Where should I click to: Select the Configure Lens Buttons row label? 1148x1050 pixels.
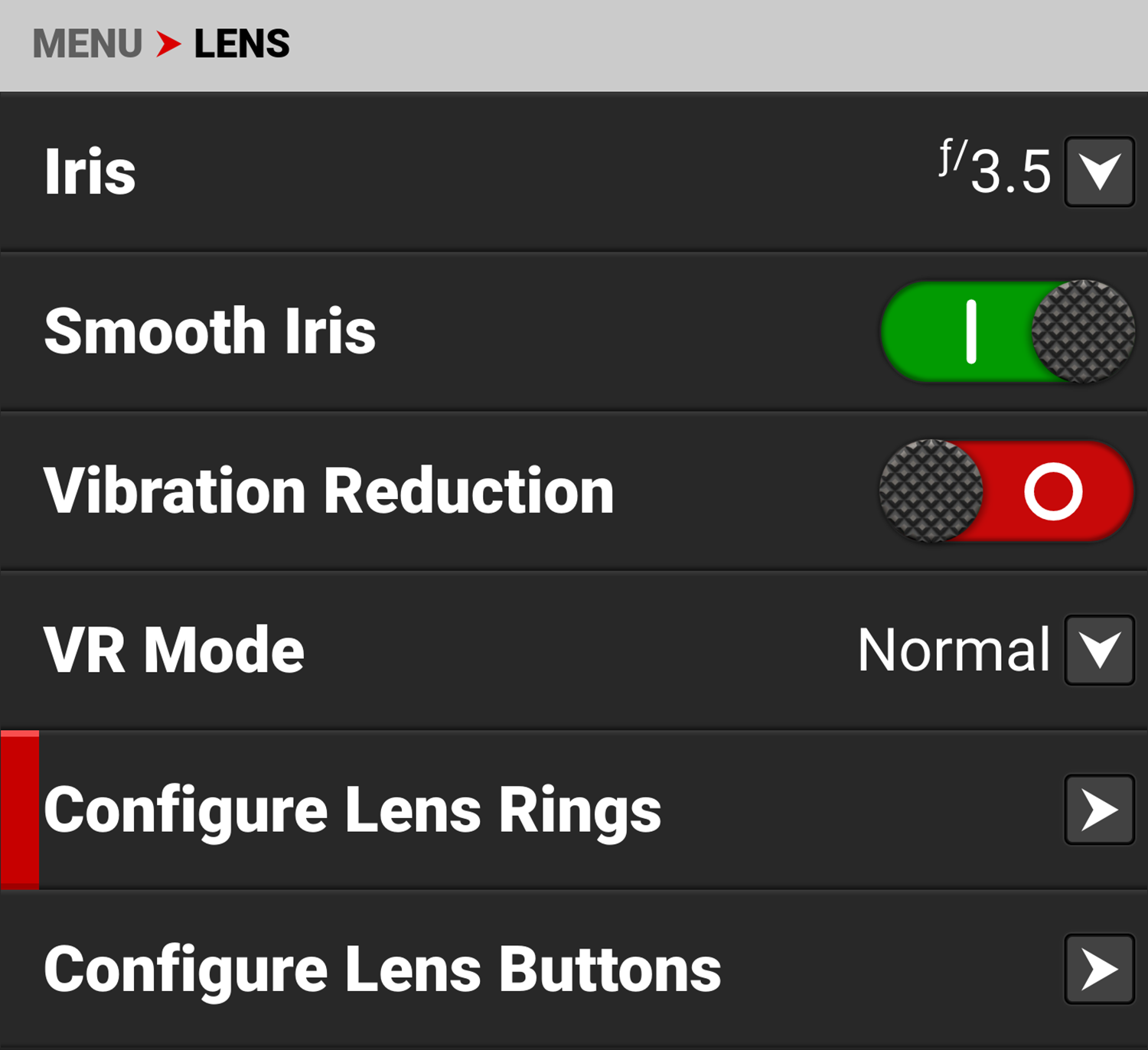point(383,970)
